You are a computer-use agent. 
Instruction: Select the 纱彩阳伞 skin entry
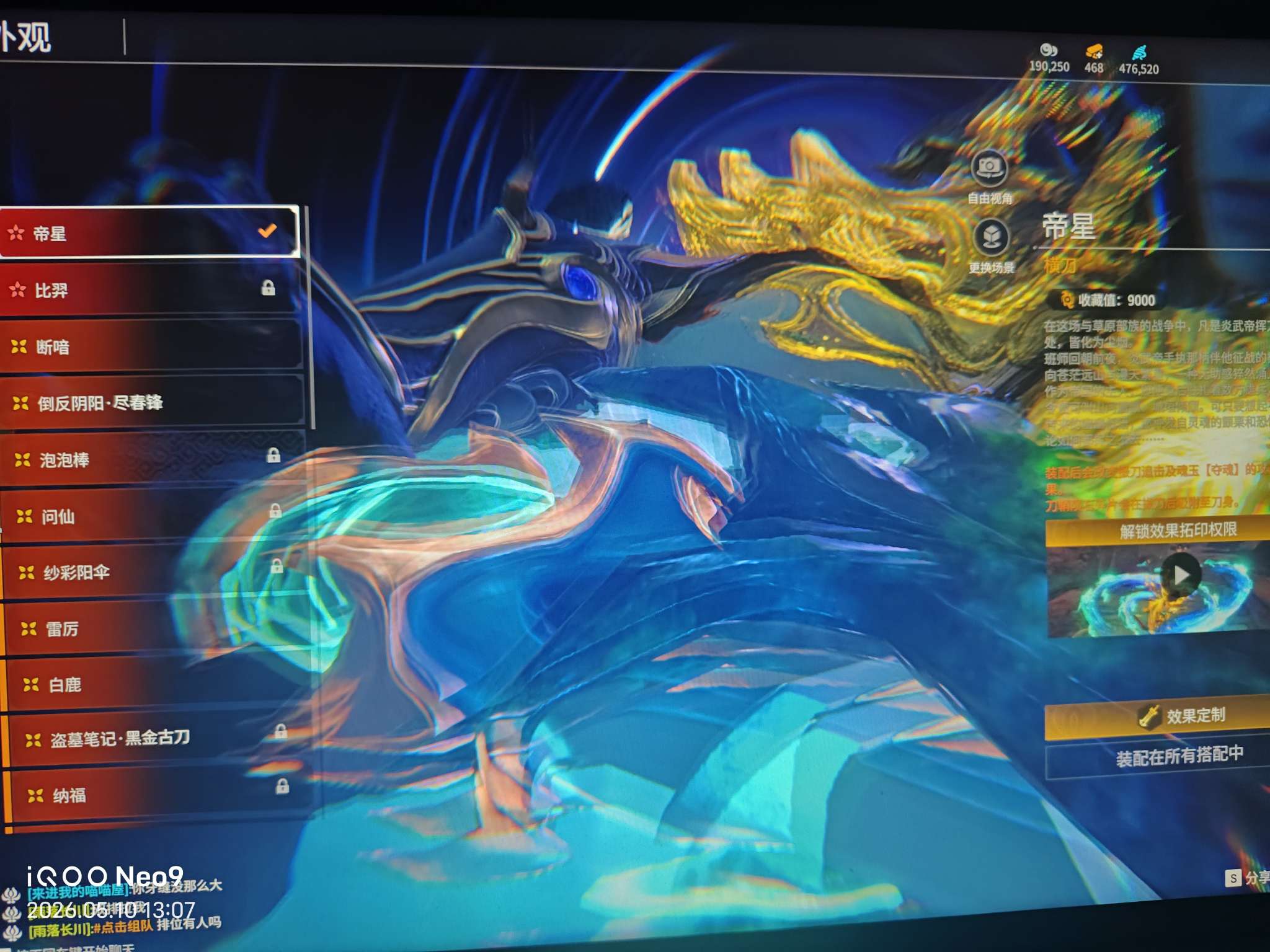click(156, 572)
